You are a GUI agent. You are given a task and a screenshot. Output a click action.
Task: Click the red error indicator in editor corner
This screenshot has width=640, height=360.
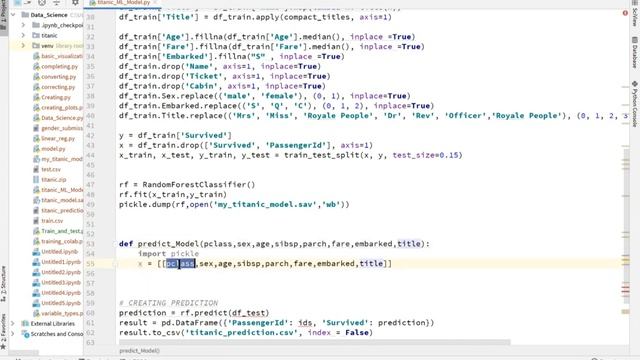[625, 13]
